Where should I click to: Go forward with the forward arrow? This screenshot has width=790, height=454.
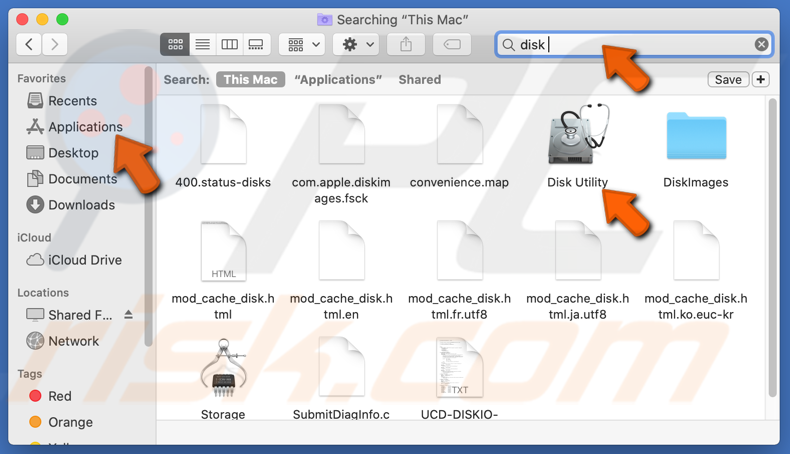54,45
